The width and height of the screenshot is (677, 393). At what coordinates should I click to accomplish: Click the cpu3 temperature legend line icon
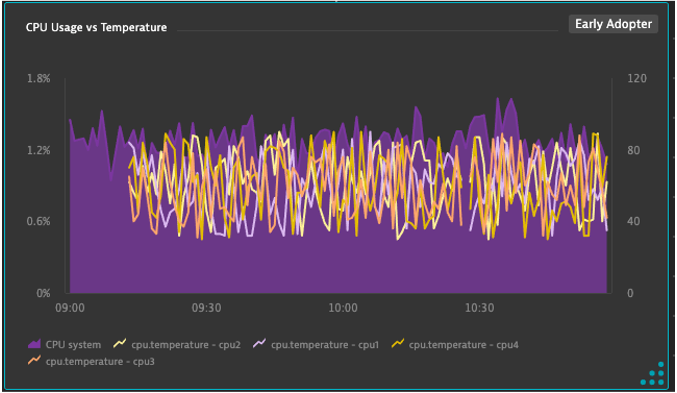pyautogui.click(x=34, y=360)
